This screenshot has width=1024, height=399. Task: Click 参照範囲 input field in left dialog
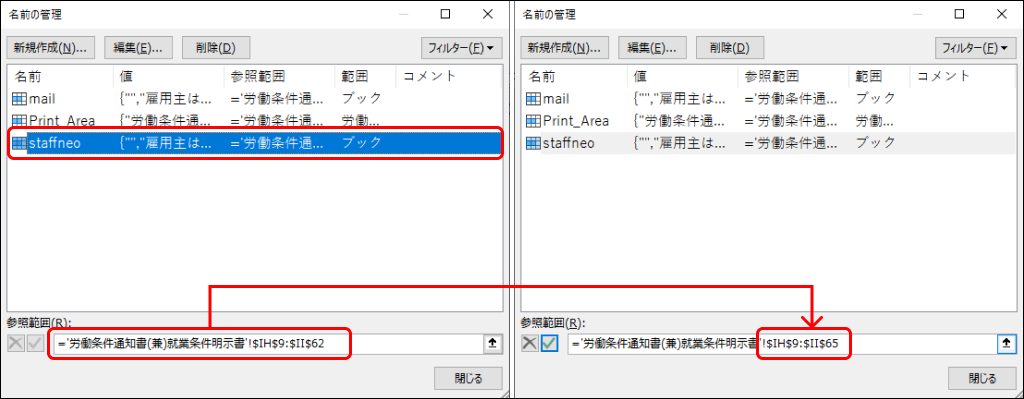pos(268,343)
